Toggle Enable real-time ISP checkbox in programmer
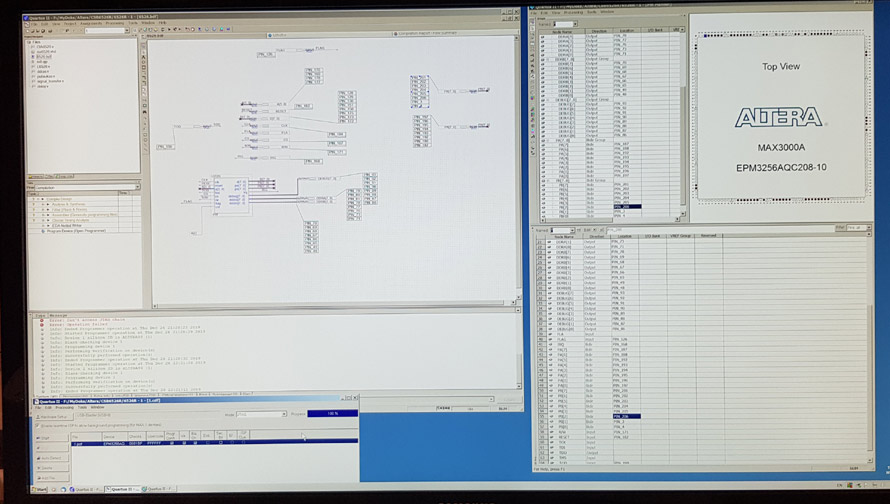Screen dimensions: 890x504 click(x=37, y=425)
